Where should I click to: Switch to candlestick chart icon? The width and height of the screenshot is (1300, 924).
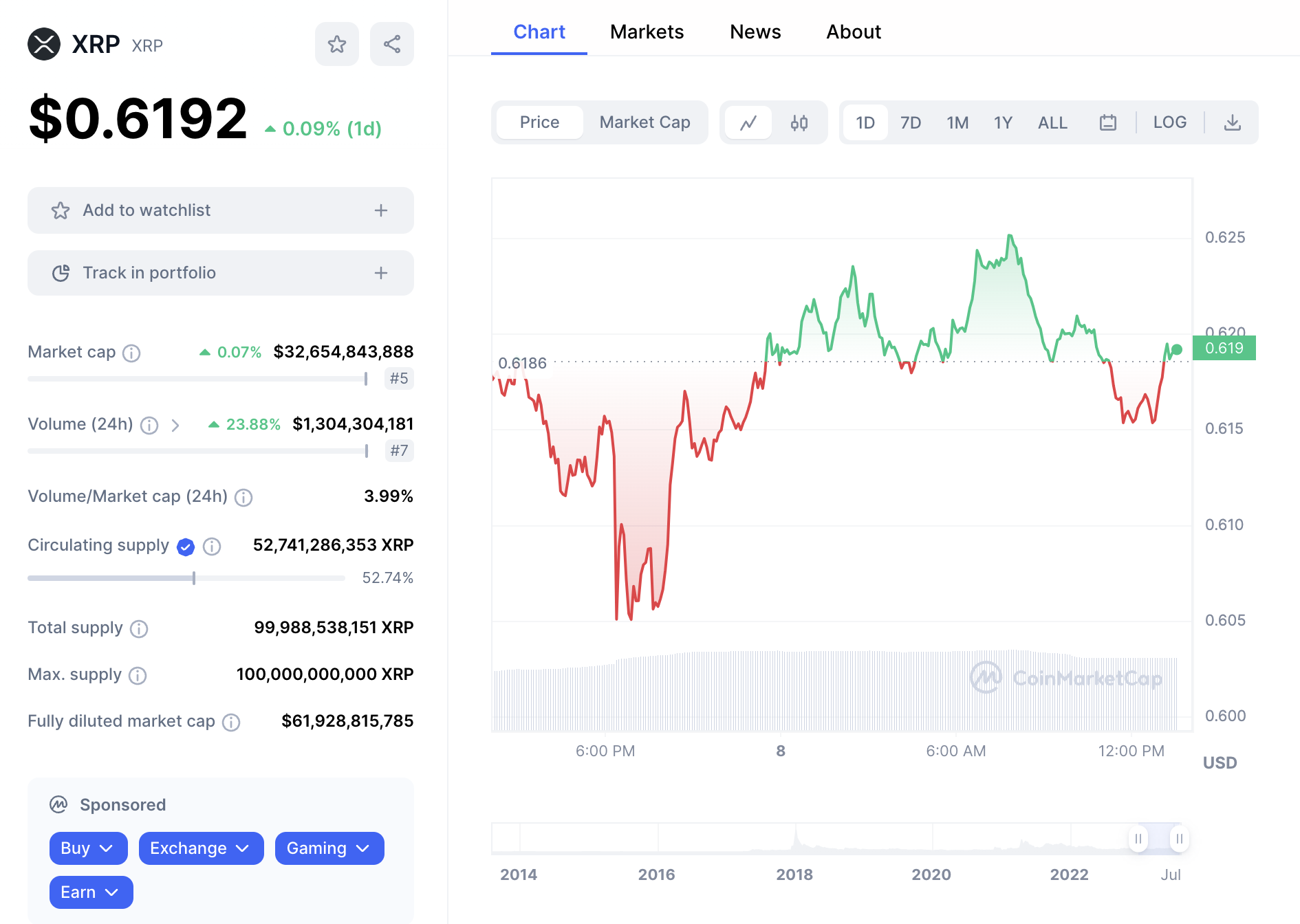799,123
